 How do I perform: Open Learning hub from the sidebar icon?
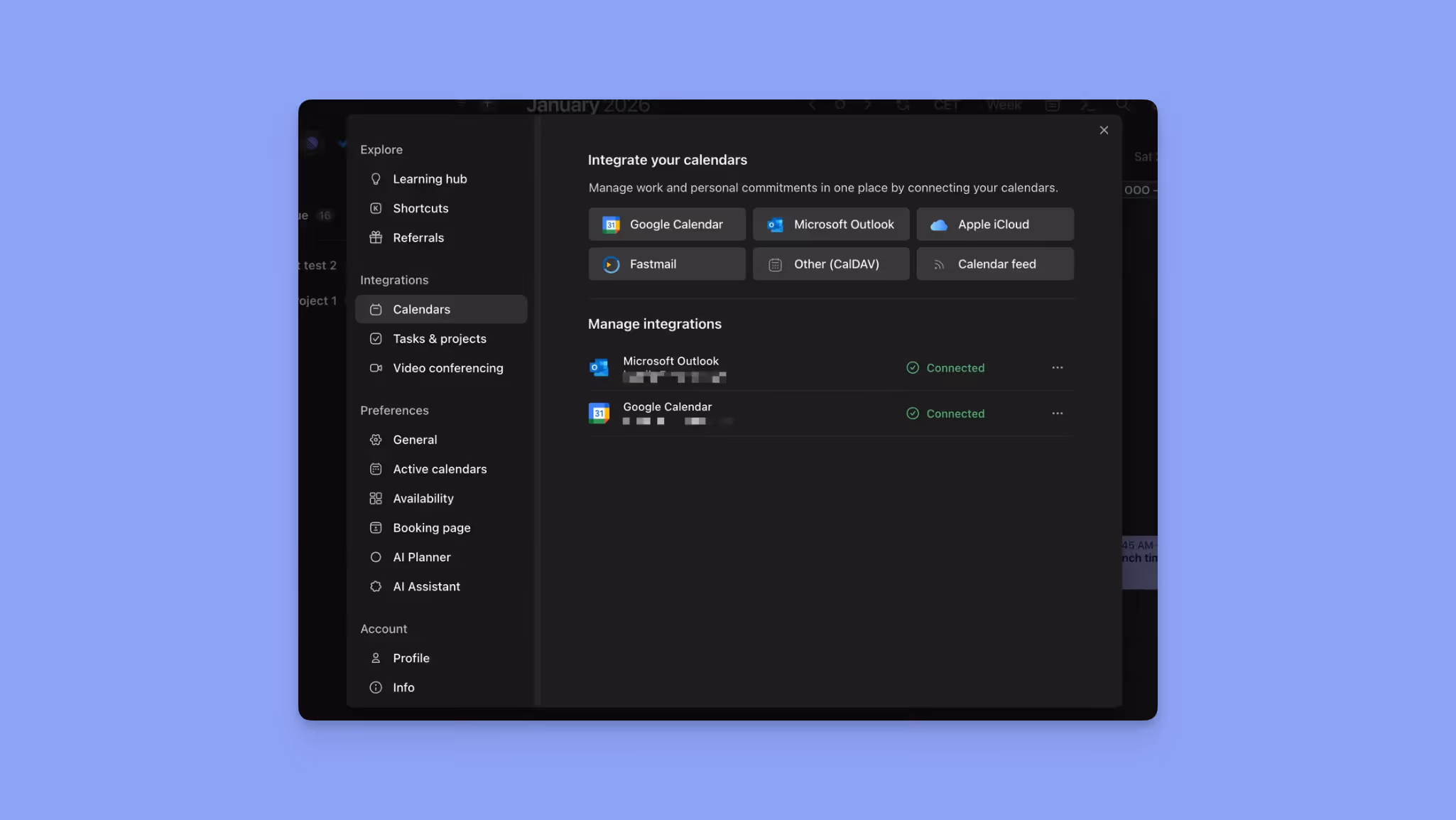point(376,178)
